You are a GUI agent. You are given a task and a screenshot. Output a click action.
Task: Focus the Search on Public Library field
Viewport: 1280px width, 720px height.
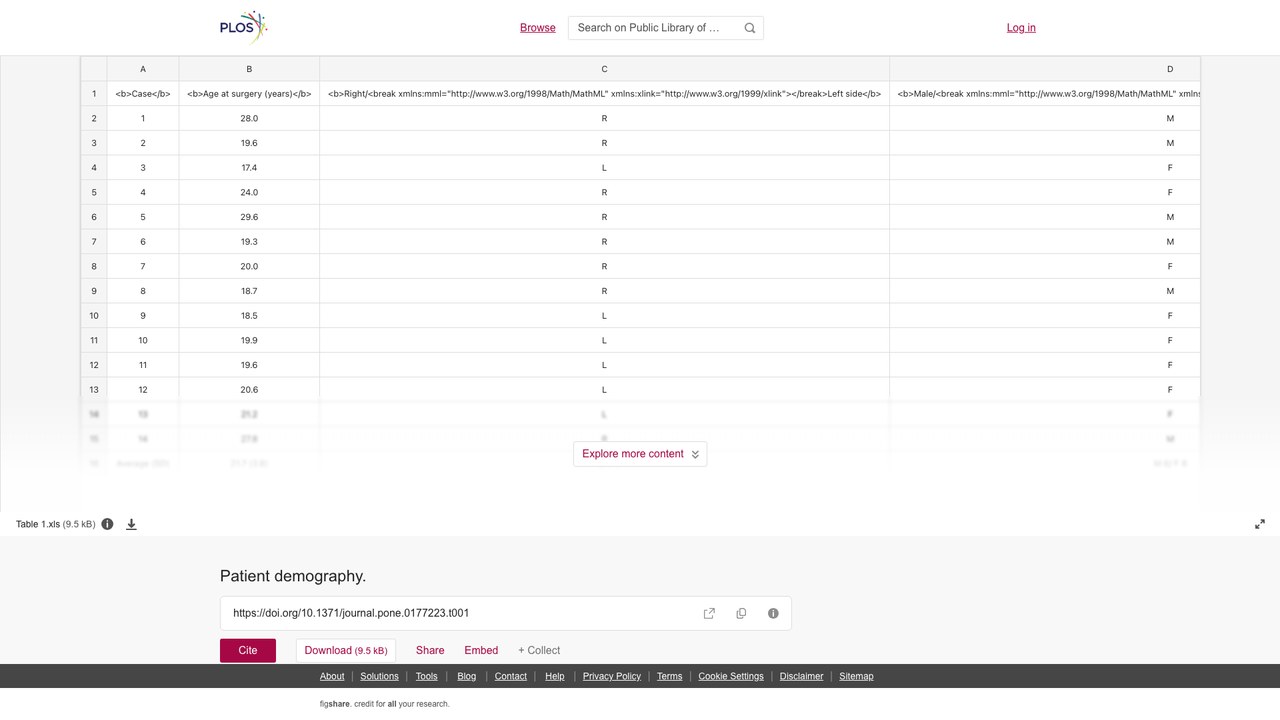[654, 28]
